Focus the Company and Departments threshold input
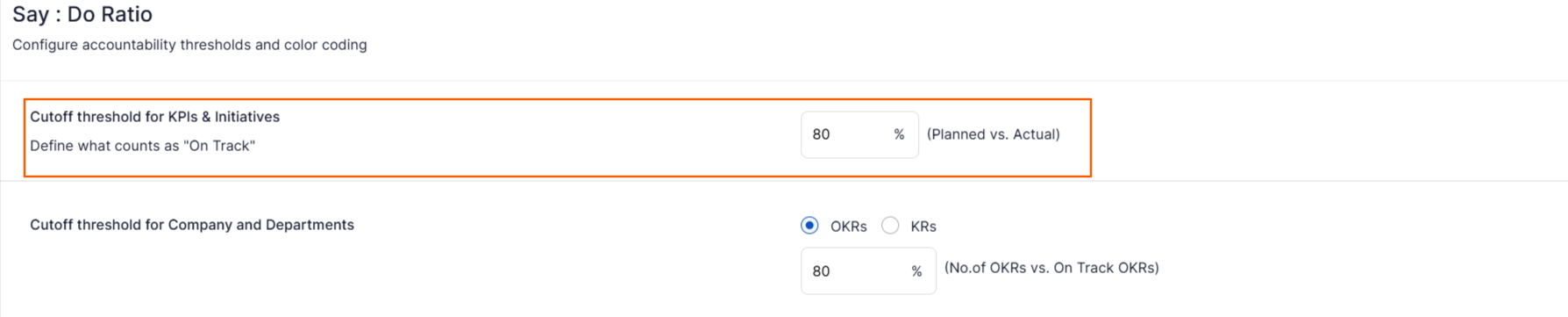Viewport: 1568px width, 317px height. tap(868, 270)
